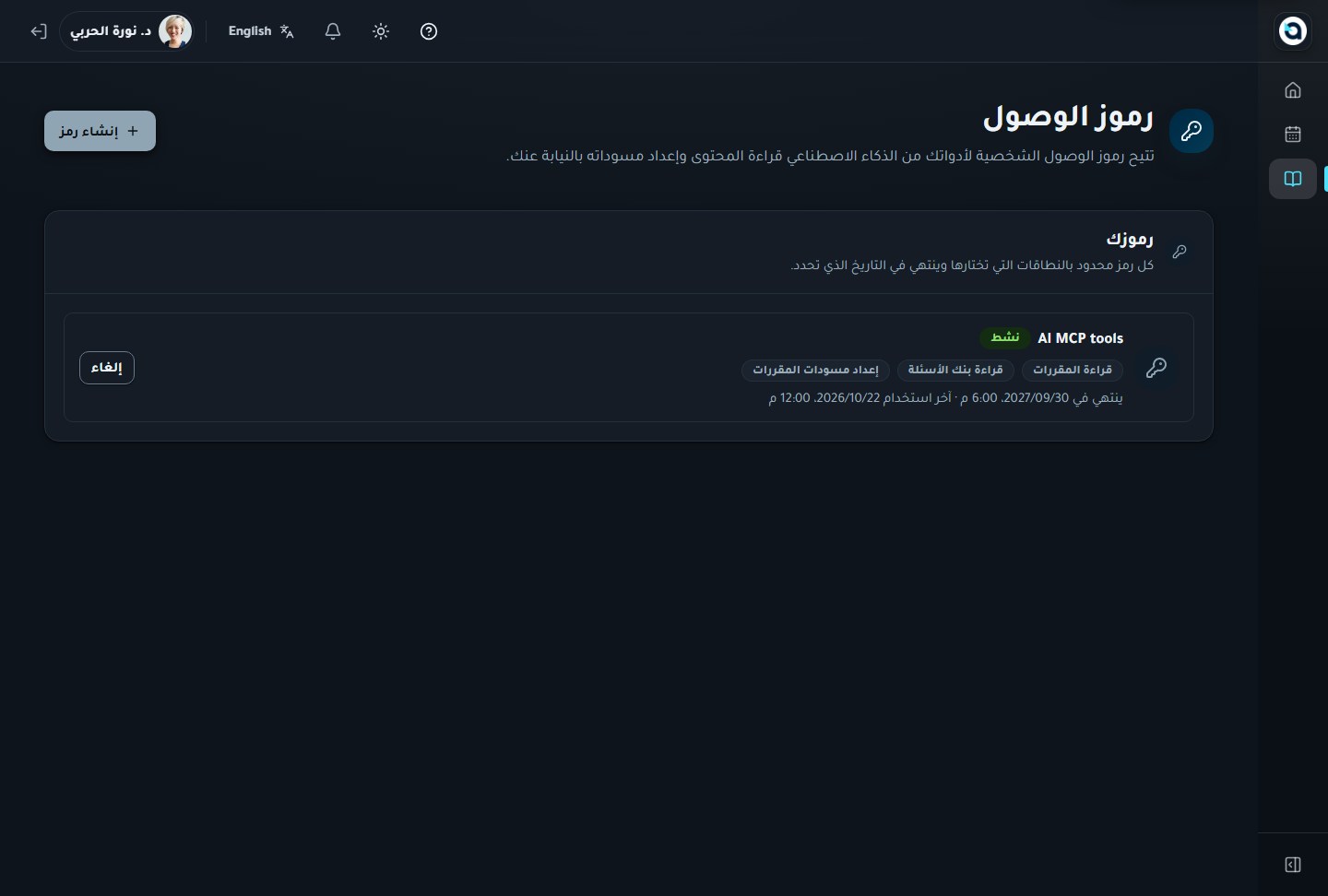Screen dimensions: 1328x896
Task: Toggle light theme sun icon
Action: 381,31
